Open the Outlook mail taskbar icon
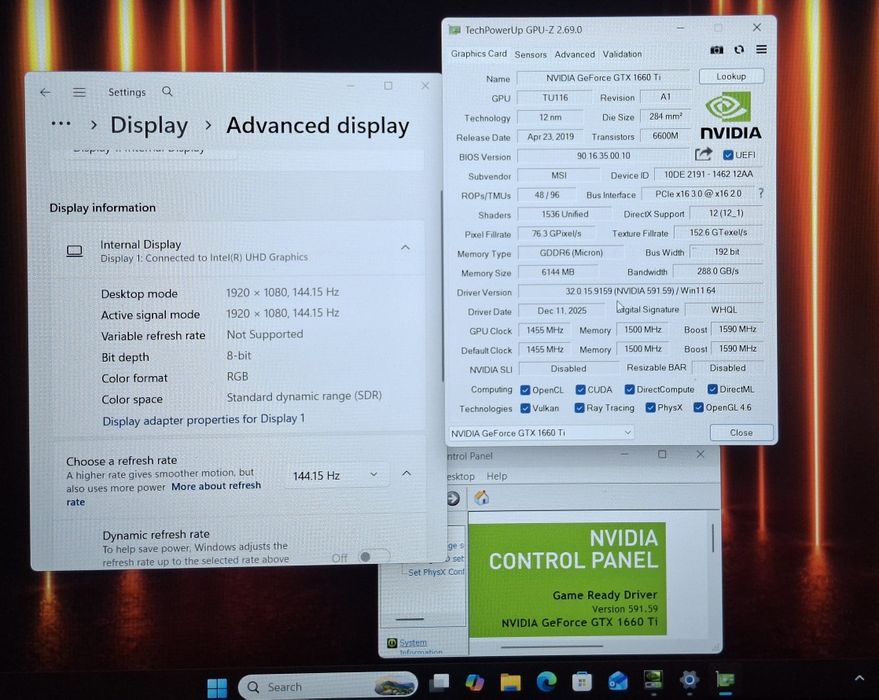This screenshot has width=879, height=700. click(618, 681)
